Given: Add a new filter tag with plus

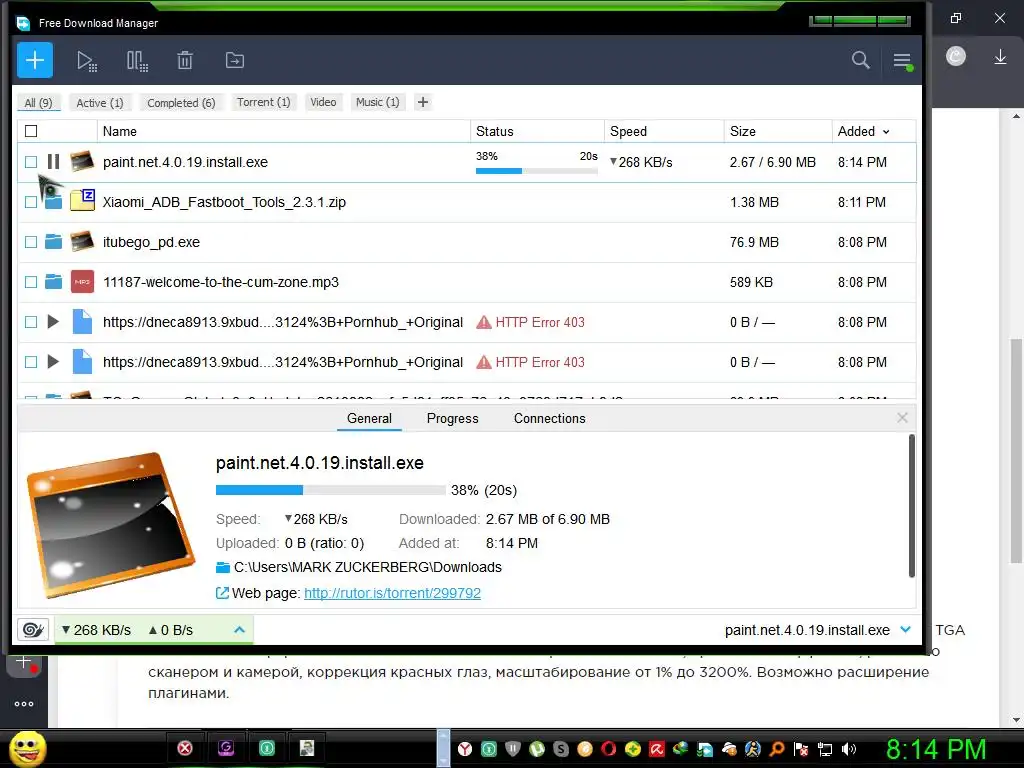Looking at the screenshot, I should point(423,102).
